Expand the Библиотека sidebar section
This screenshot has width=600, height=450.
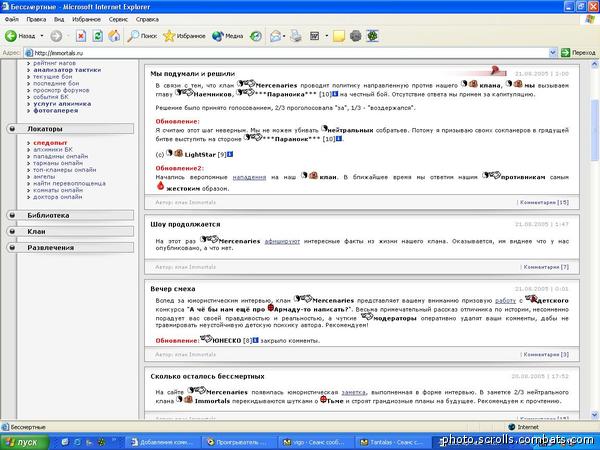[70, 215]
